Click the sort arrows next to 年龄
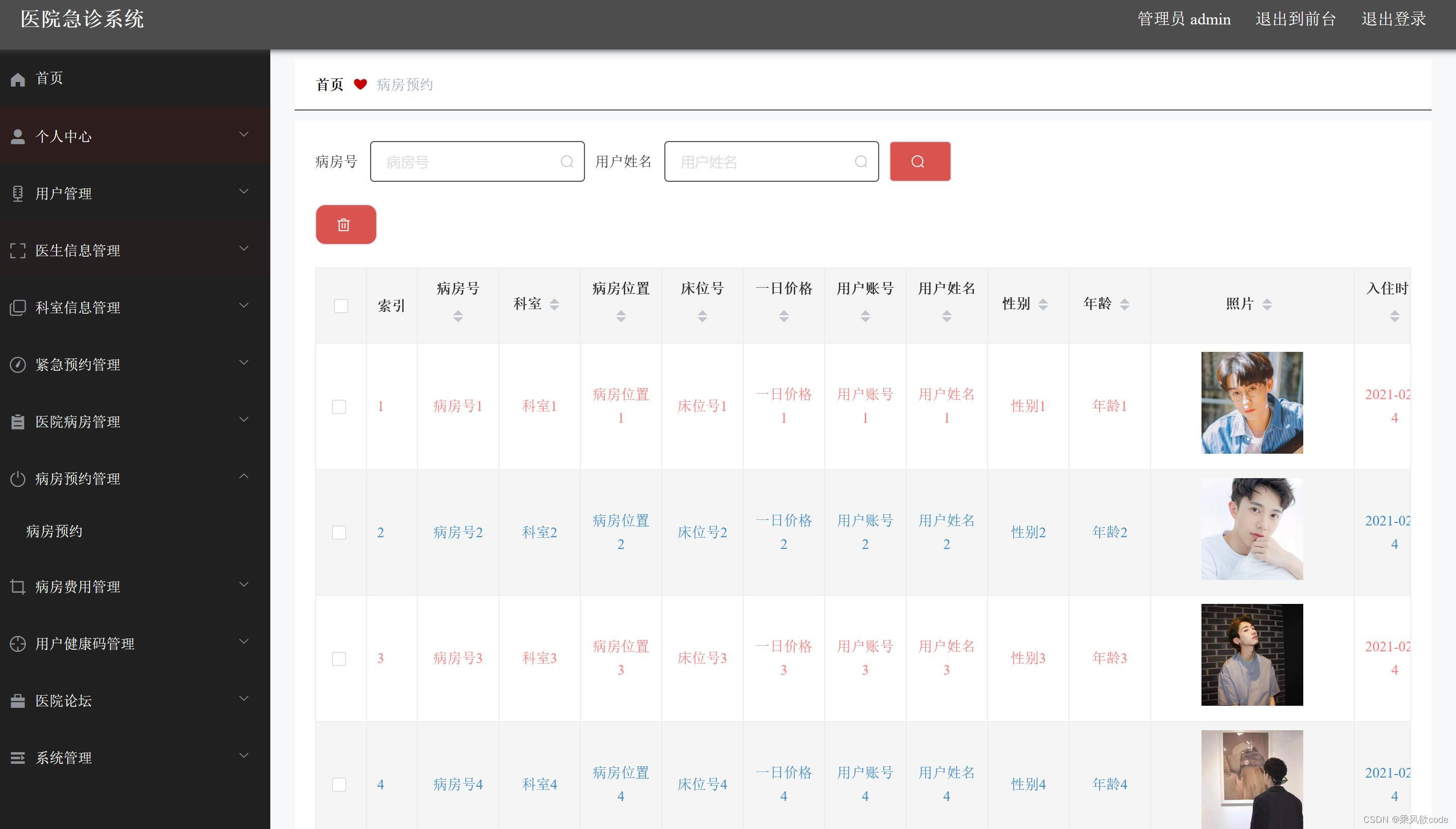This screenshot has width=1456, height=829. (x=1124, y=305)
